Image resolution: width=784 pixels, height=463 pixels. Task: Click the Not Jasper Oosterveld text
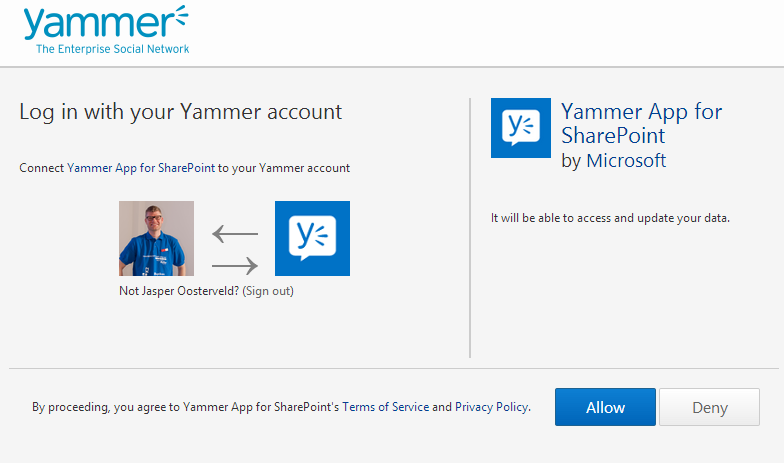(179, 291)
